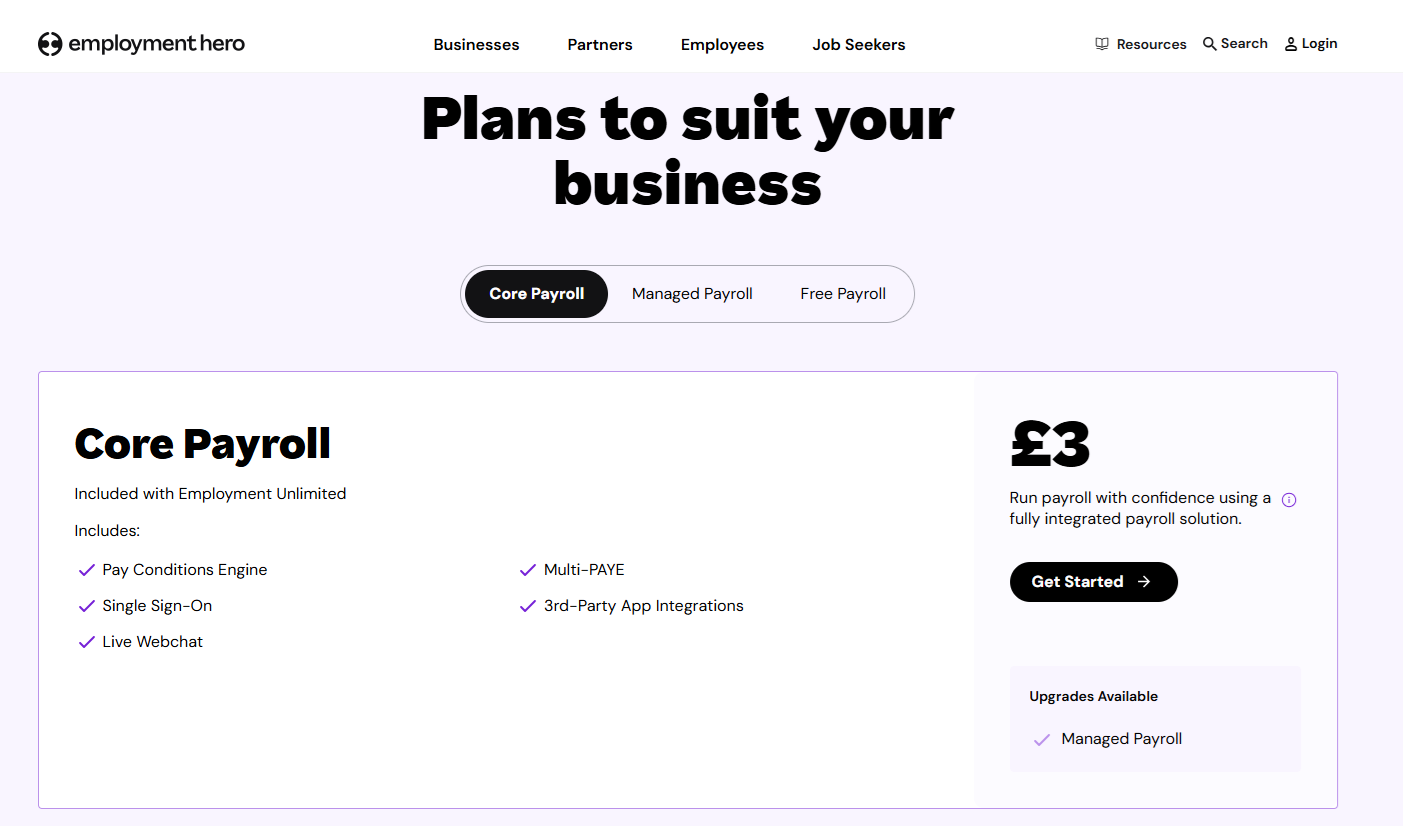This screenshot has height=826, width=1403.
Task: Switch to the Free Payroll tab
Action: click(x=842, y=293)
